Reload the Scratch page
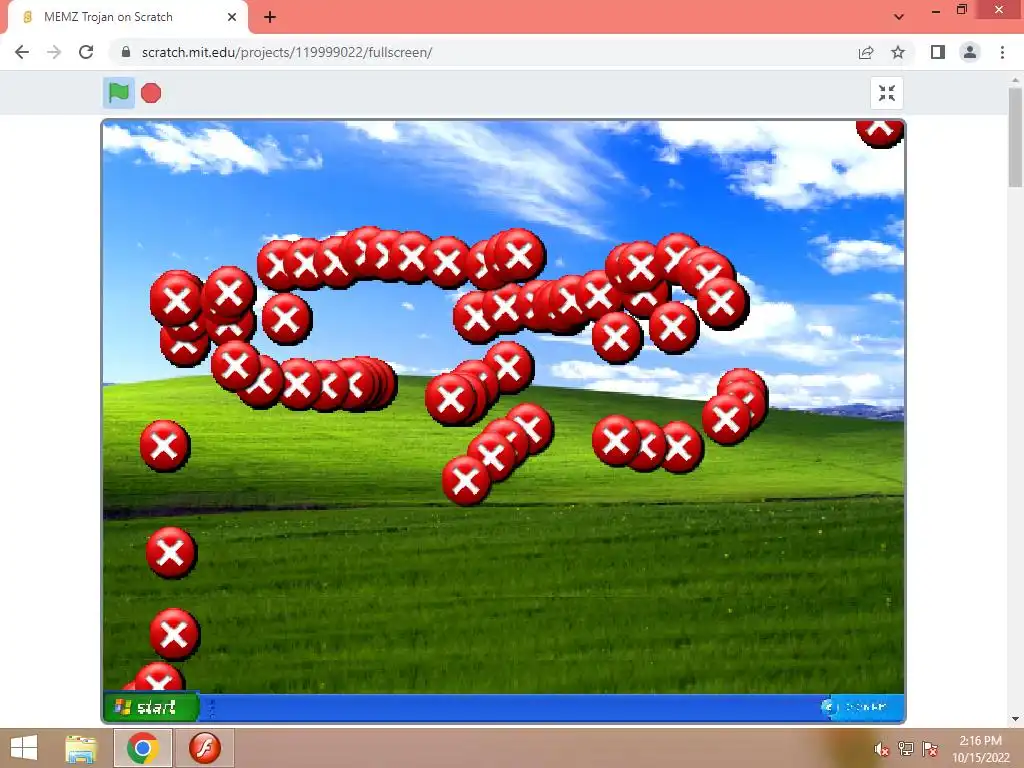 coord(86,52)
